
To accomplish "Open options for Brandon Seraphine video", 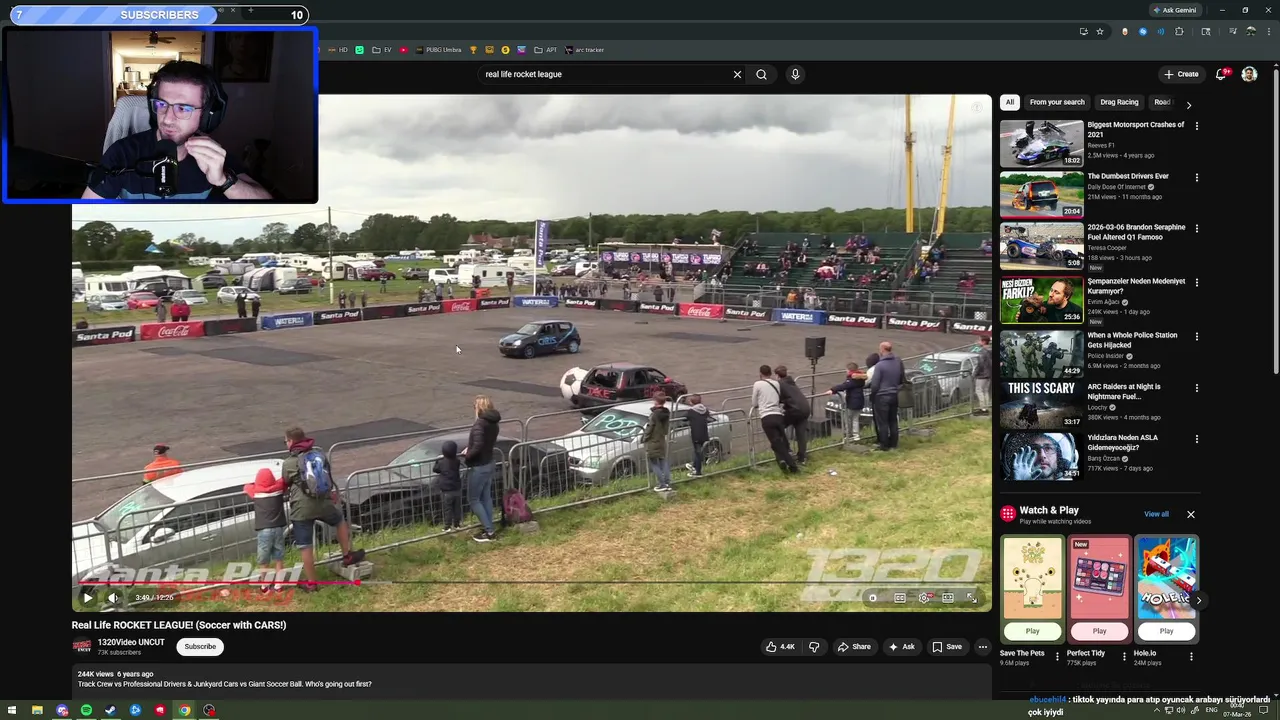I will click(x=1196, y=229).
